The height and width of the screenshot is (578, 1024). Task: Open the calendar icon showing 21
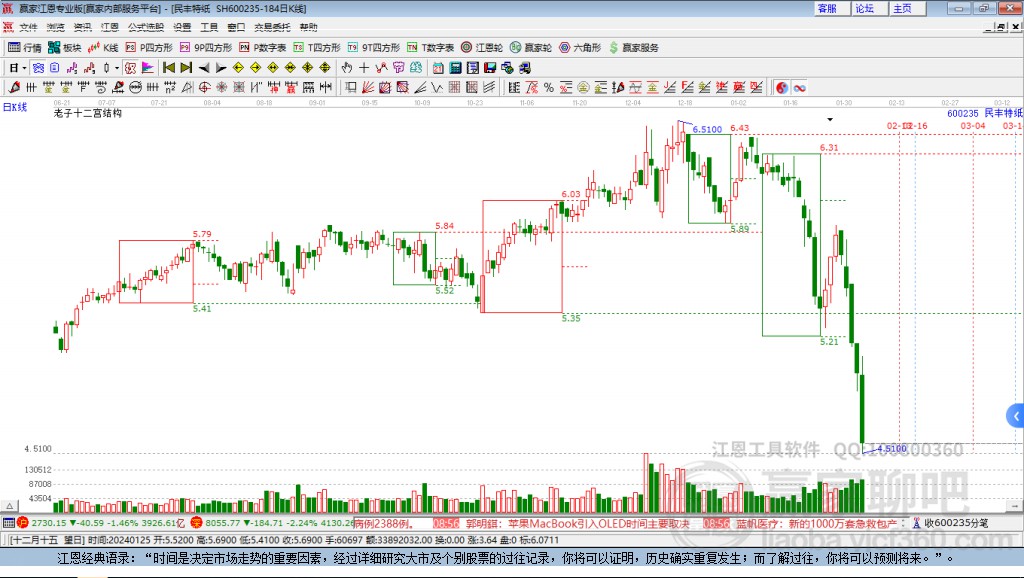click(438, 68)
